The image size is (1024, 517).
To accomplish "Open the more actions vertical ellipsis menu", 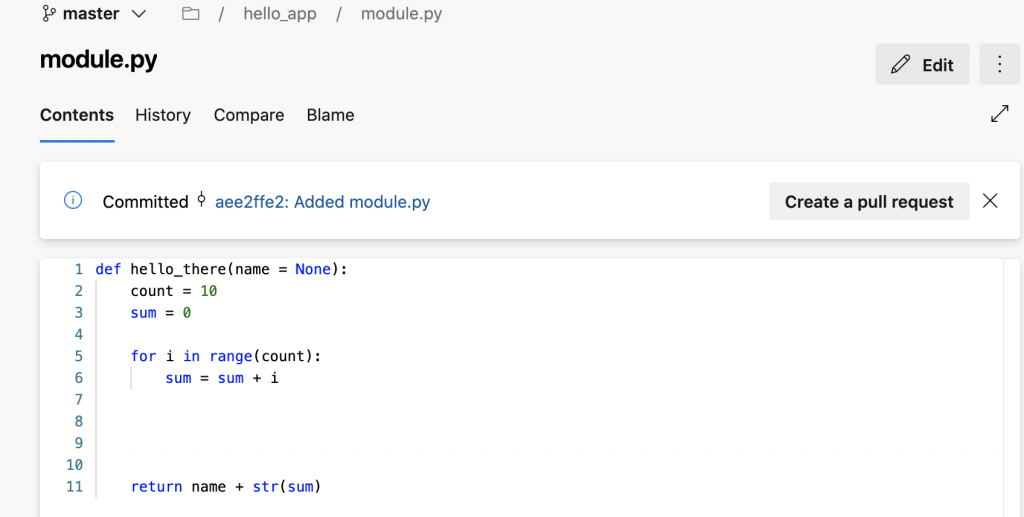I will pyautogui.click(x=999, y=65).
